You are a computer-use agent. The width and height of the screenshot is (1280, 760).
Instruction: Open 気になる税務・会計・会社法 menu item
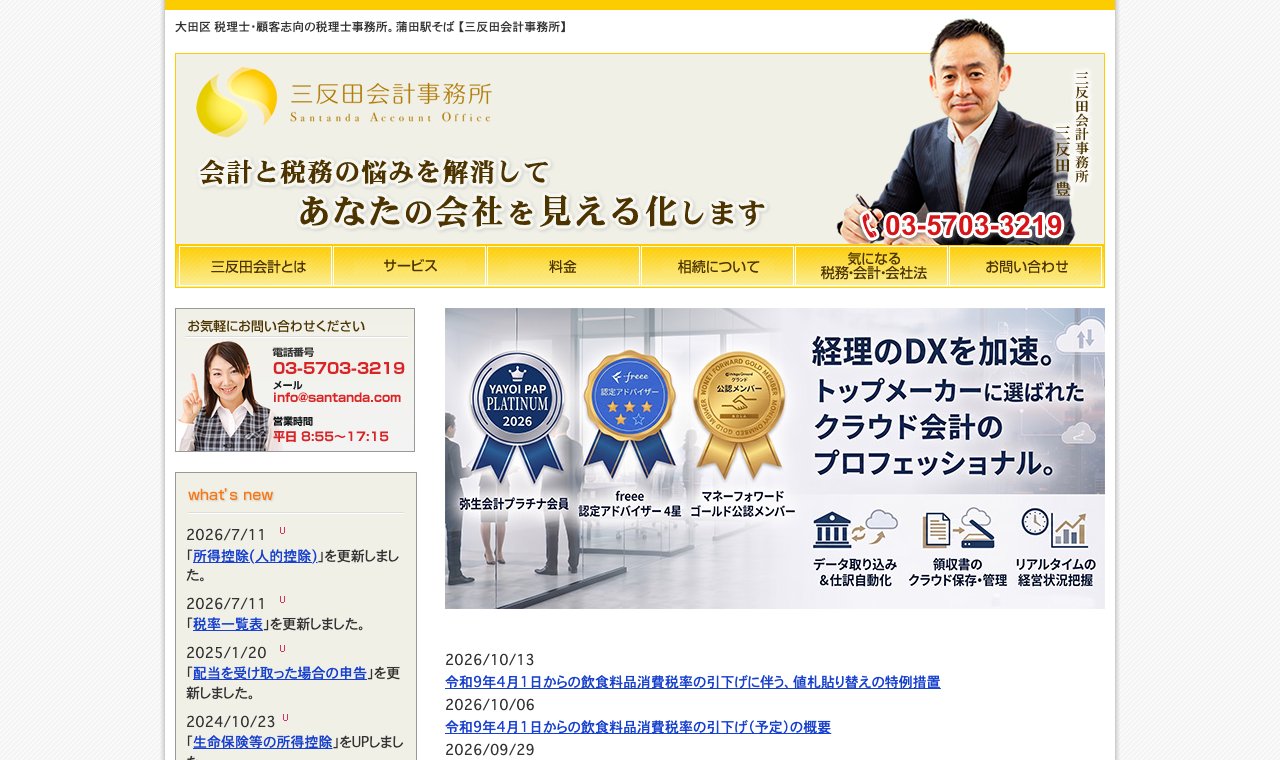[x=872, y=266]
